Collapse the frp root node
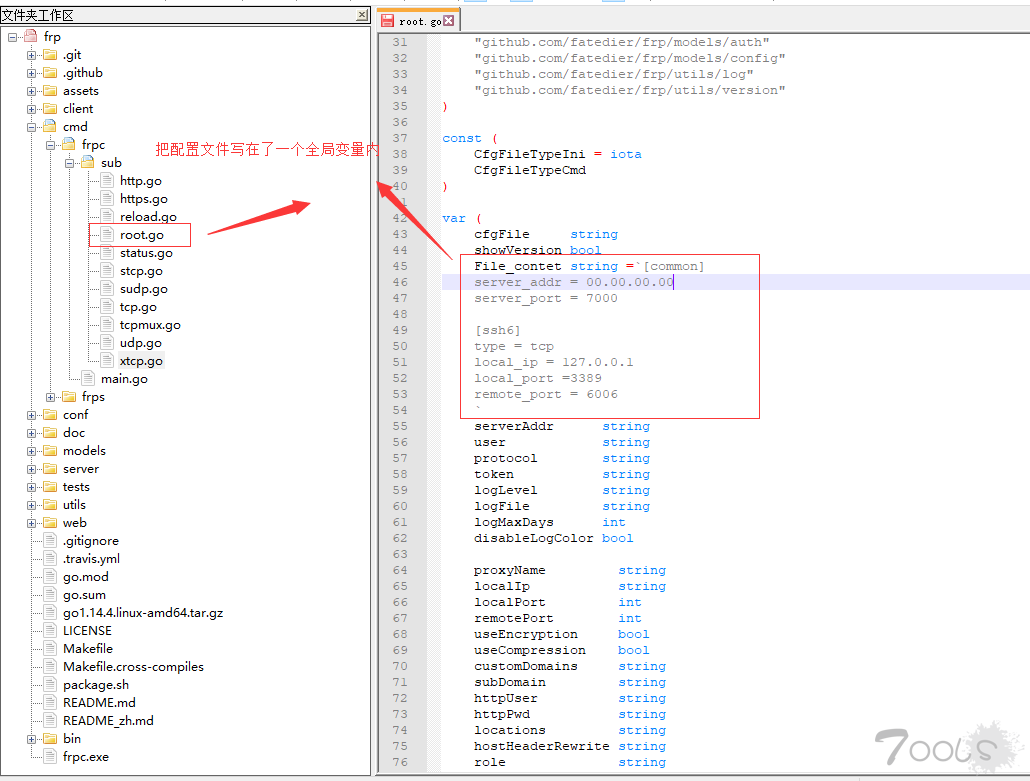 (x=12, y=37)
